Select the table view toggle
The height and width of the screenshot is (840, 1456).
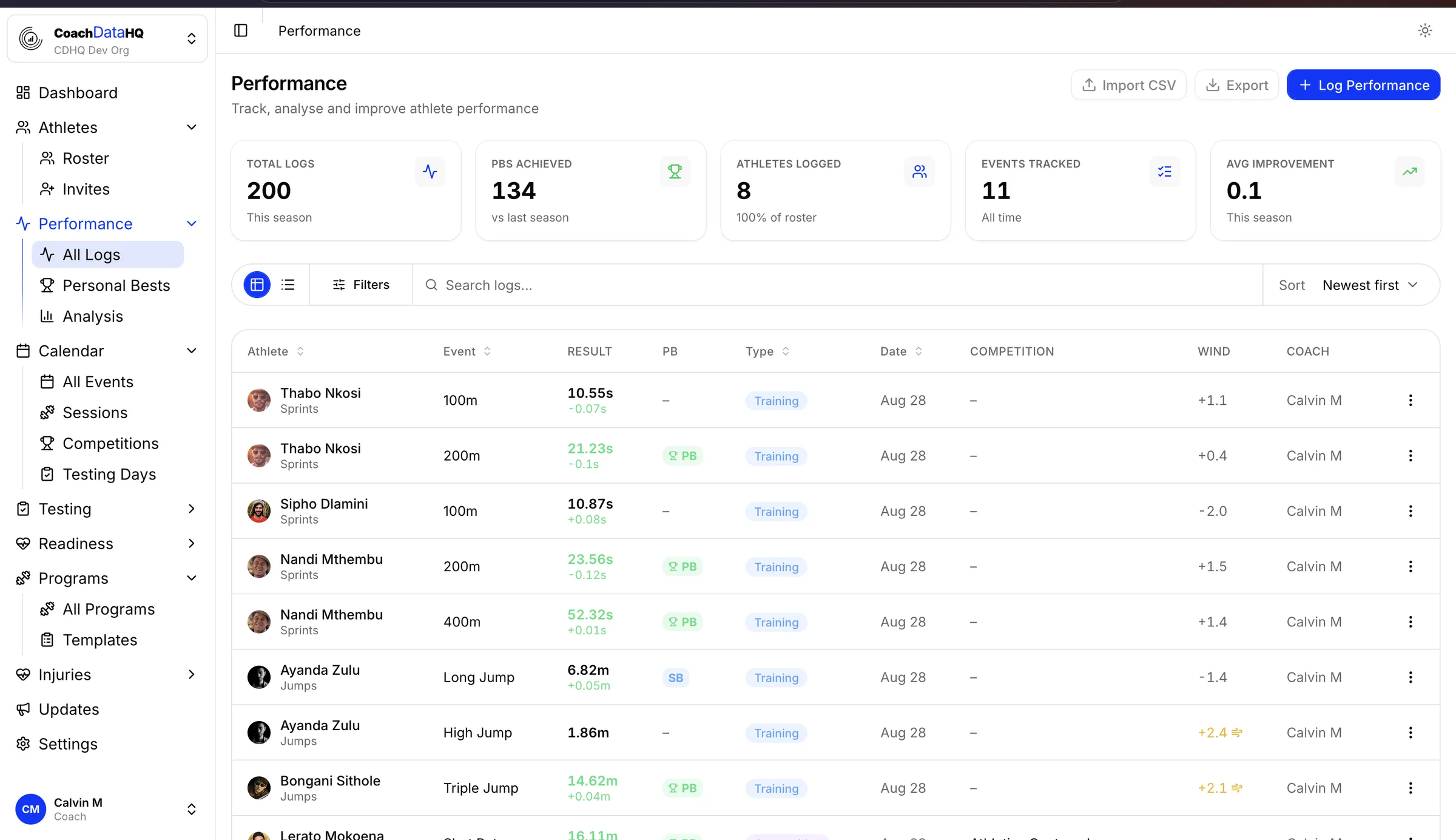[257, 285]
